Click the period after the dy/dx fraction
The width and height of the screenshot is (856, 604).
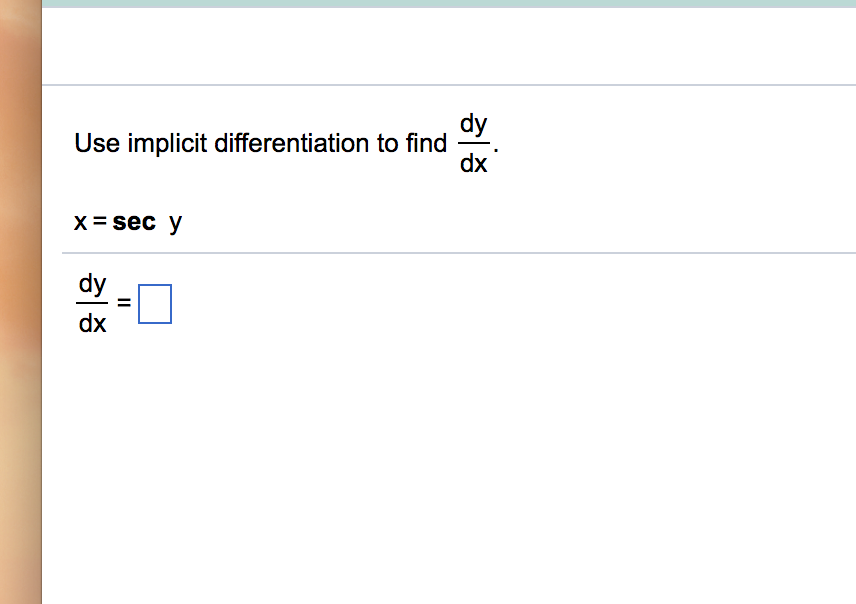(495, 148)
